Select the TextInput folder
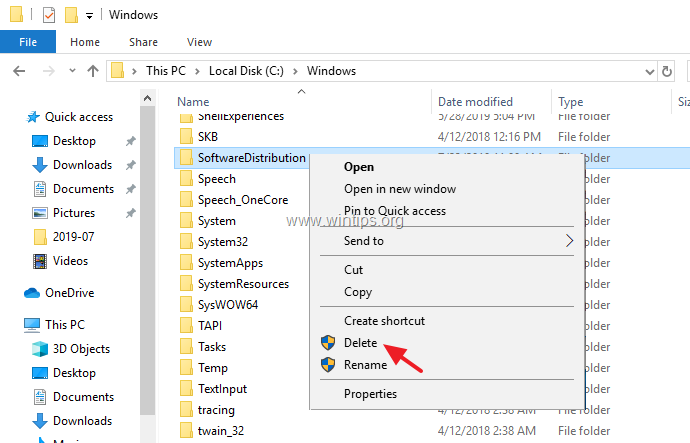The image size is (690, 443). click(x=222, y=389)
